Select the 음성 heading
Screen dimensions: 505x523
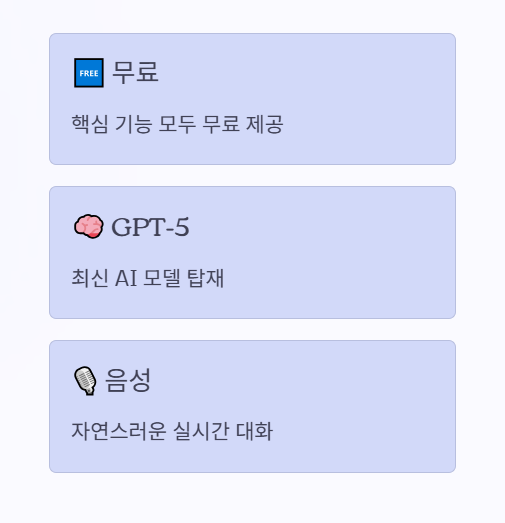128,380
